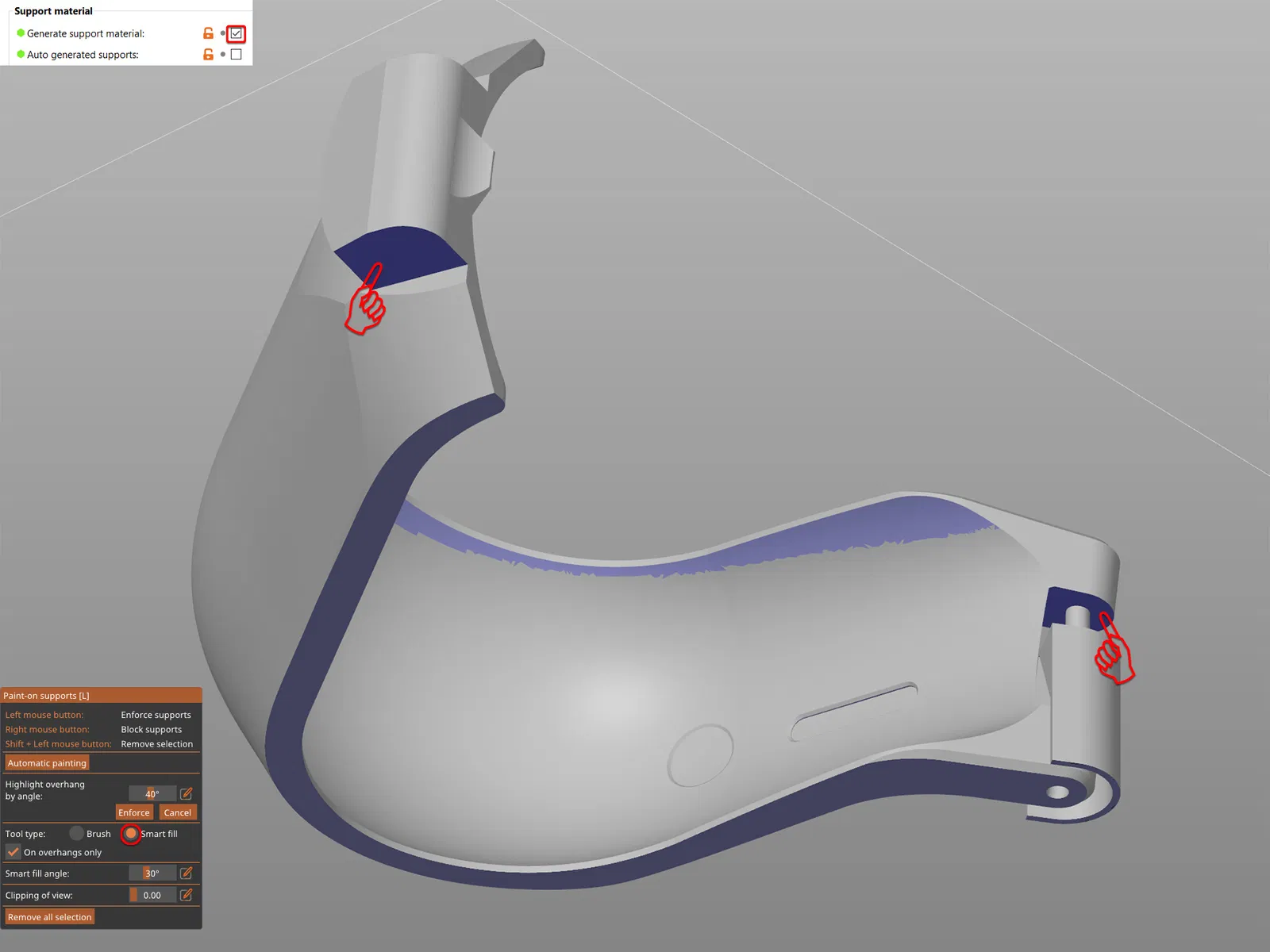Select the Brush tool type
The height and width of the screenshot is (952, 1270).
pyautogui.click(x=76, y=834)
